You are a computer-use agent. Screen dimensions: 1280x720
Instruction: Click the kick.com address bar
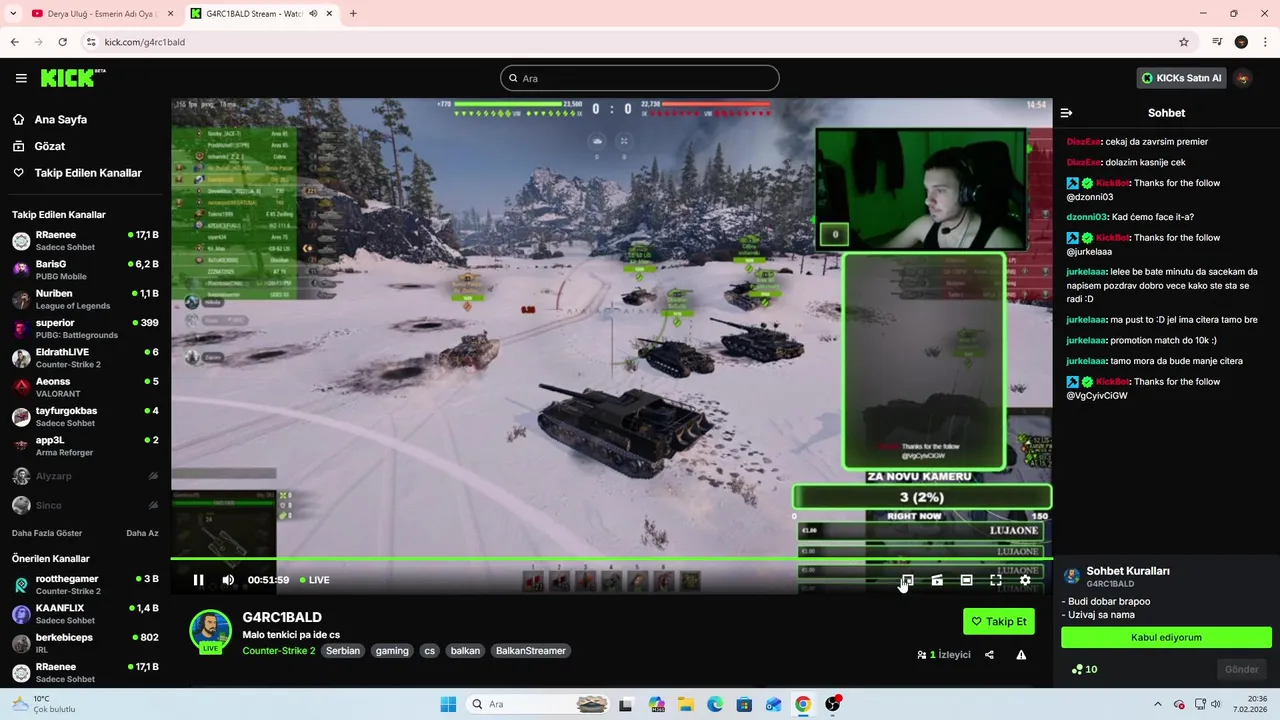(640, 42)
